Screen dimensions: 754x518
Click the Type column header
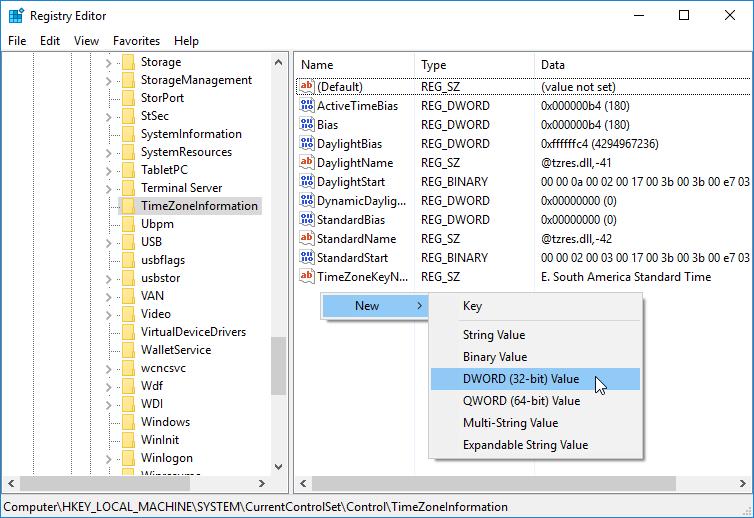[x=474, y=65]
